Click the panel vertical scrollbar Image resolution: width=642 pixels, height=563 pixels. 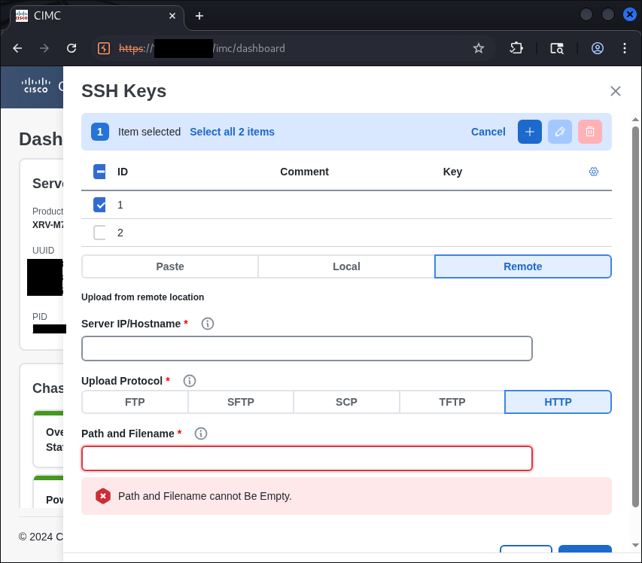(x=635, y=315)
